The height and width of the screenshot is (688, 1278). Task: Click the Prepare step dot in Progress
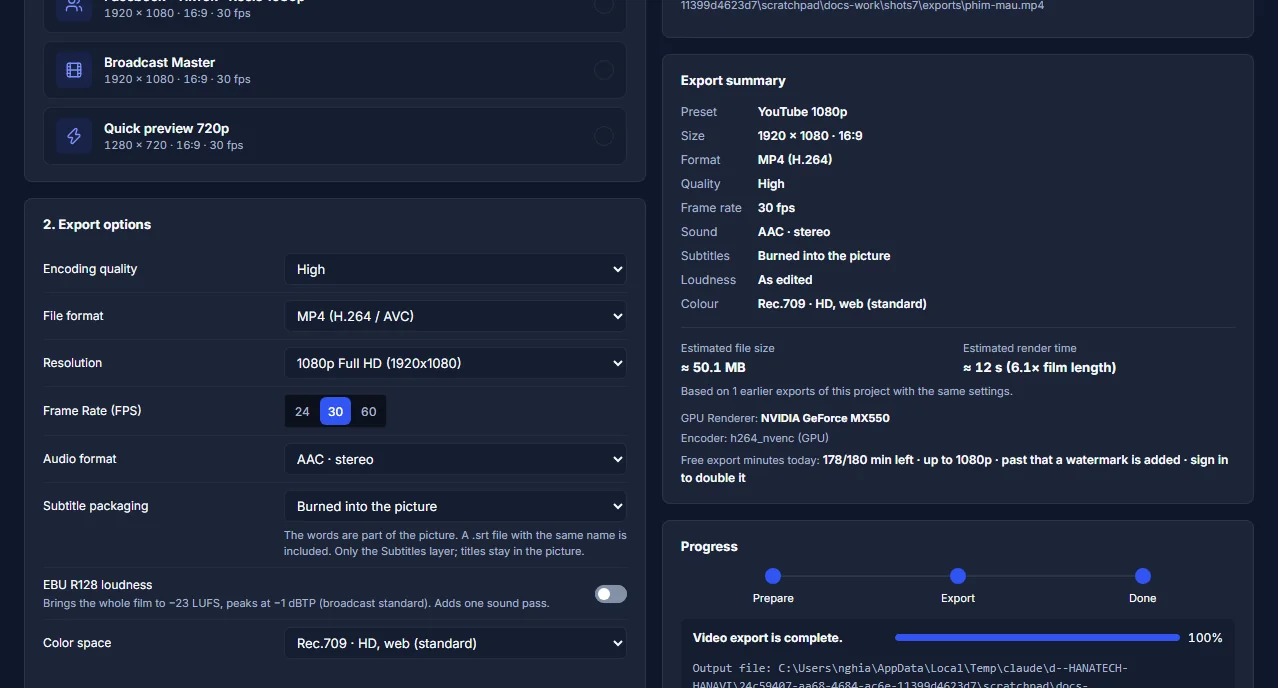tap(773, 576)
